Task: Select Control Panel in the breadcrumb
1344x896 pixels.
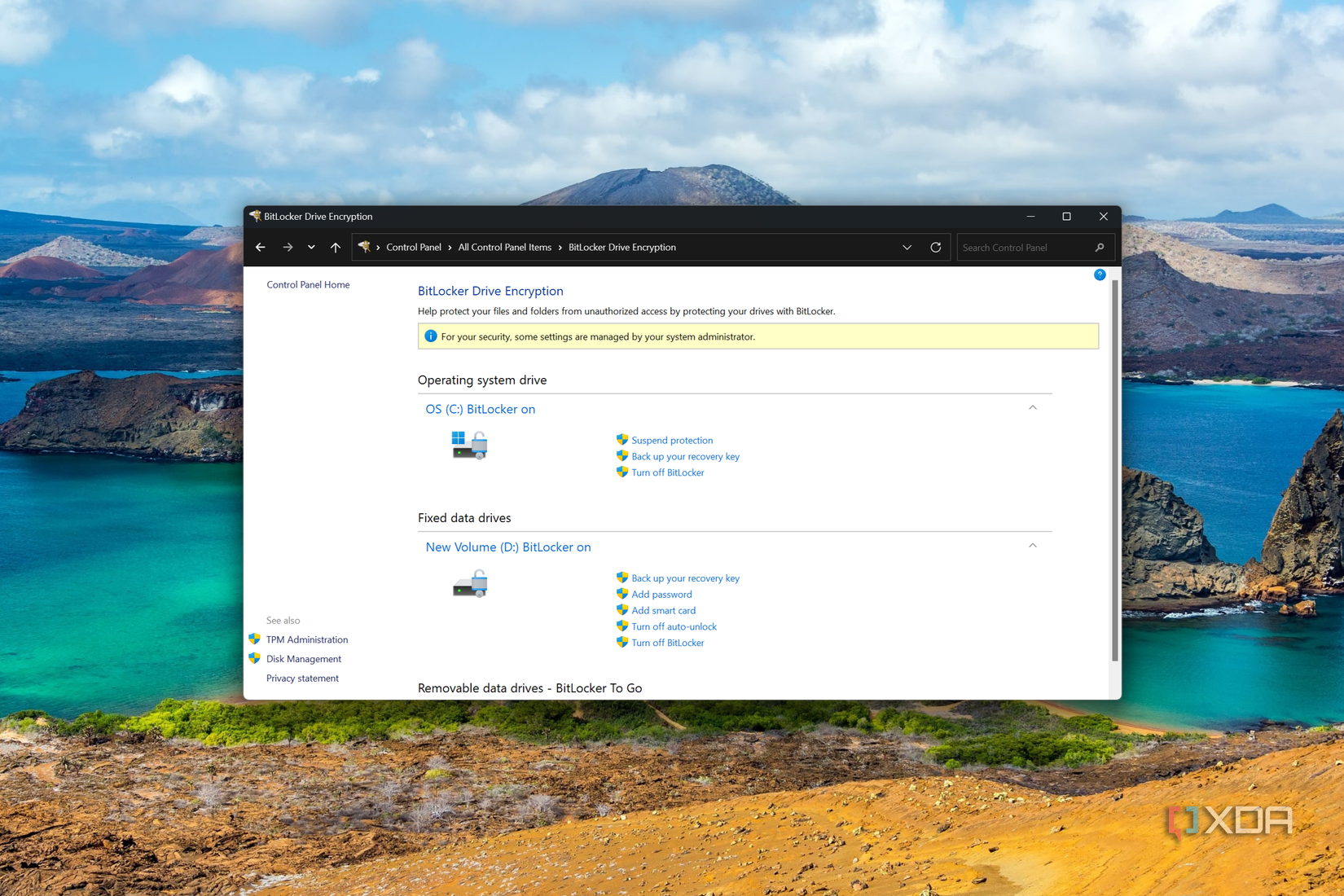Action: [414, 247]
